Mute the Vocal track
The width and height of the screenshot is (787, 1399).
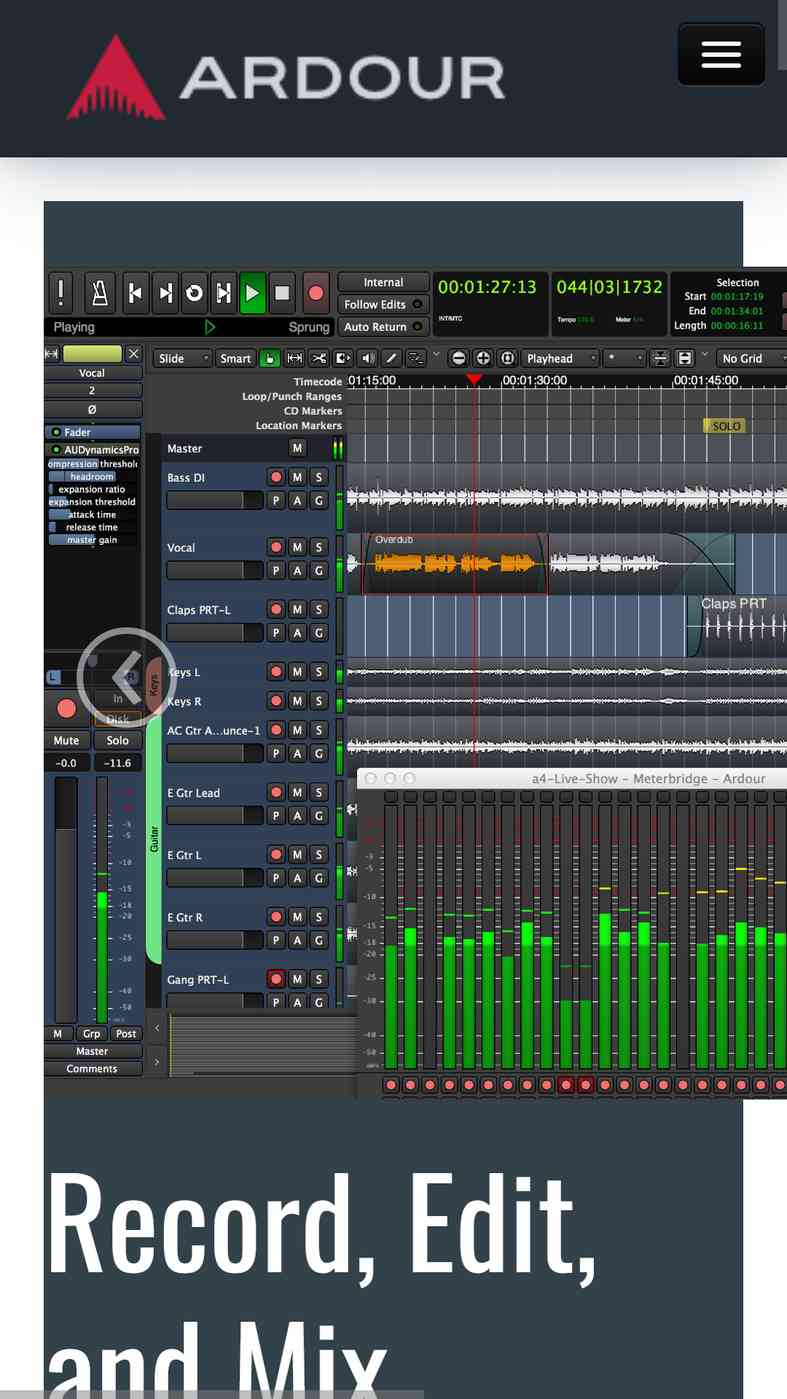[297, 547]
